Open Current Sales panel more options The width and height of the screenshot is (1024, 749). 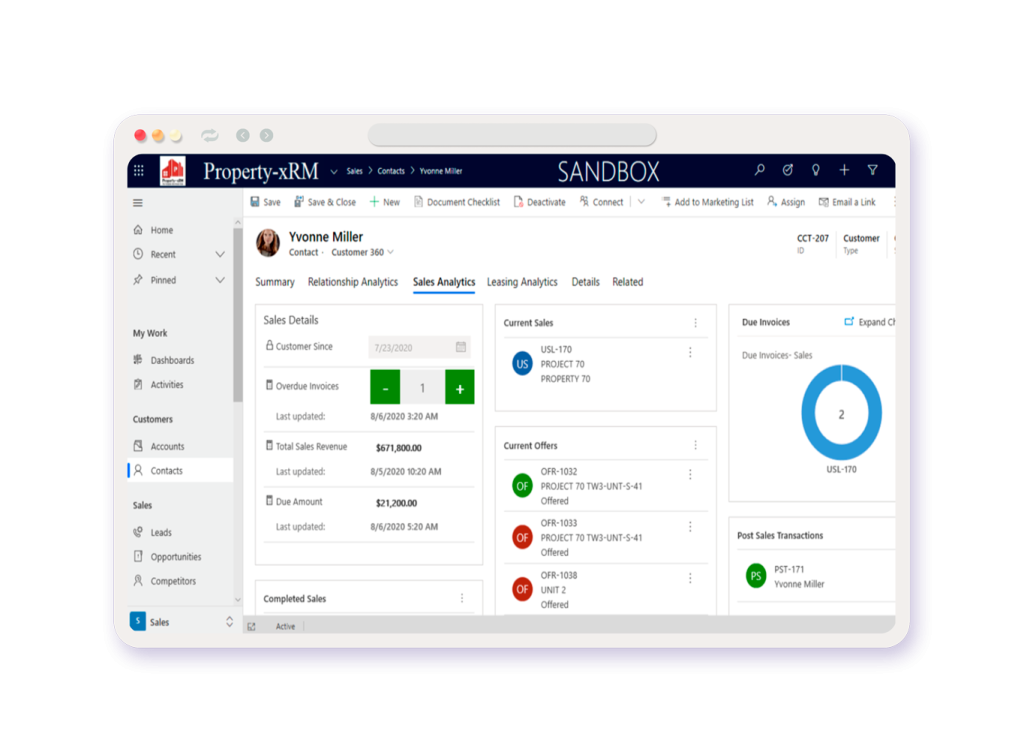point(696,323)
